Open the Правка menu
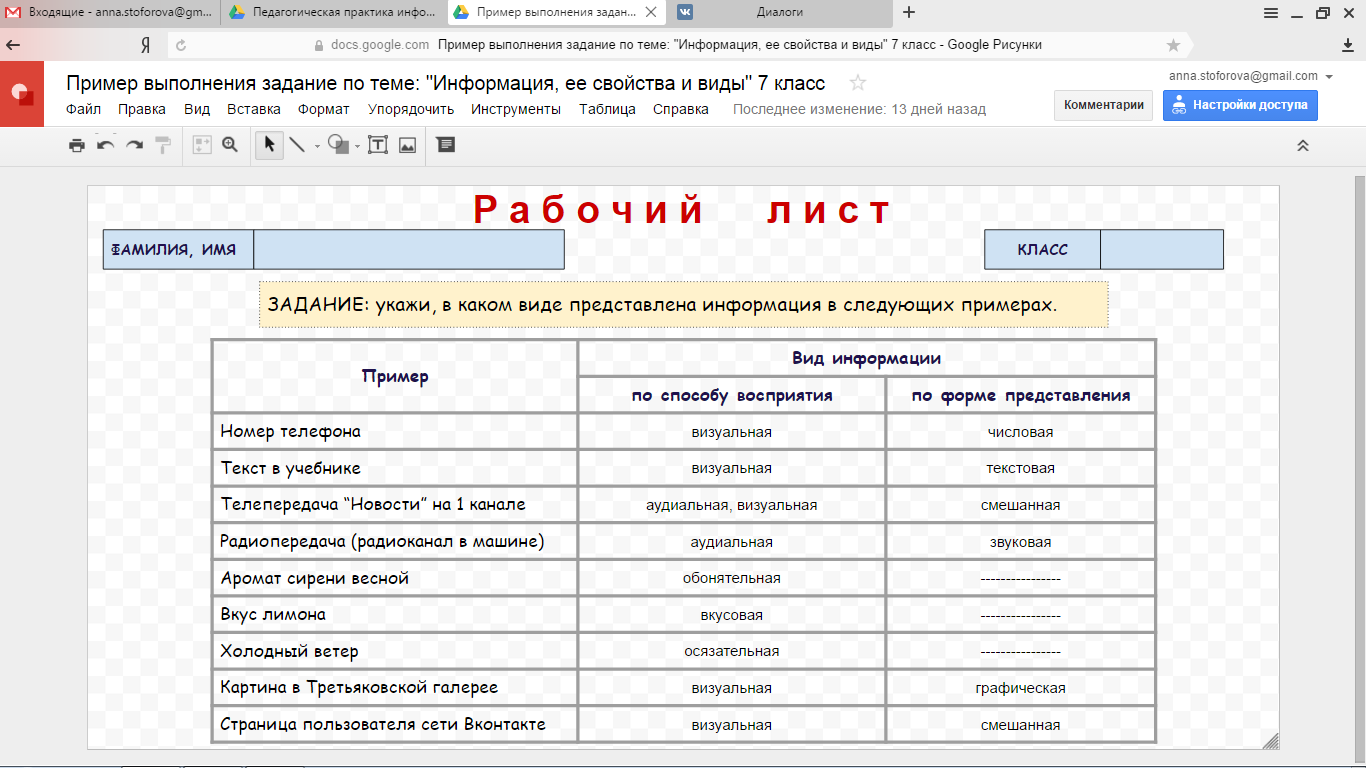 (142, 109)
